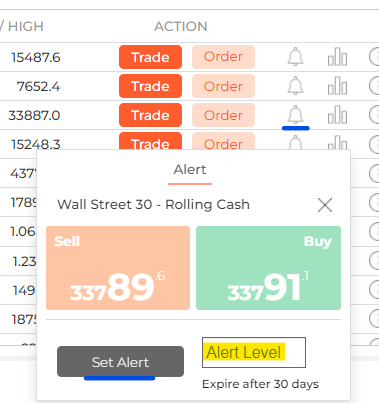Open the bar chart icon in the 7652.4 row

[337, 86]
